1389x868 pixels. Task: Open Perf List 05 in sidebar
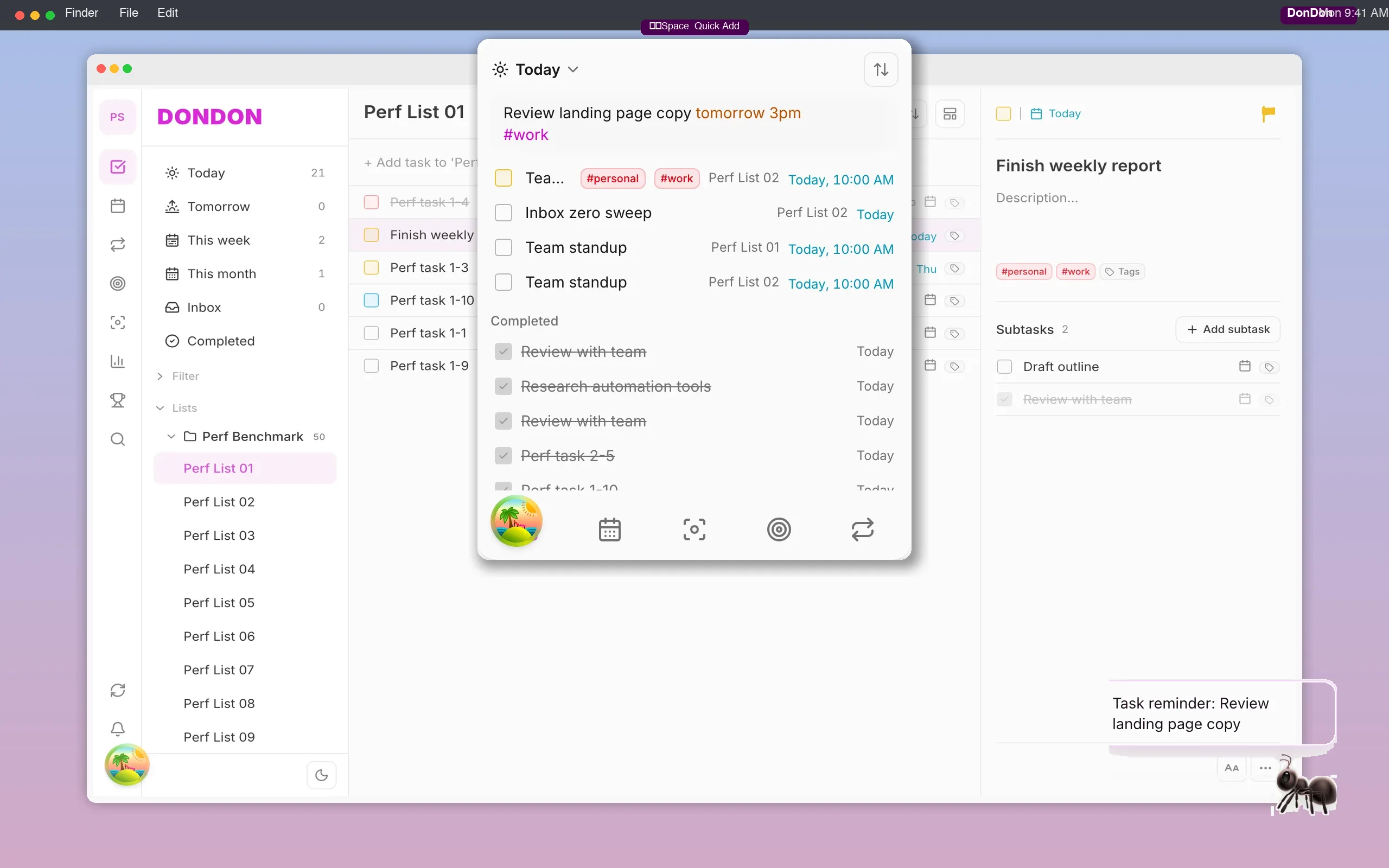point(245,603)
